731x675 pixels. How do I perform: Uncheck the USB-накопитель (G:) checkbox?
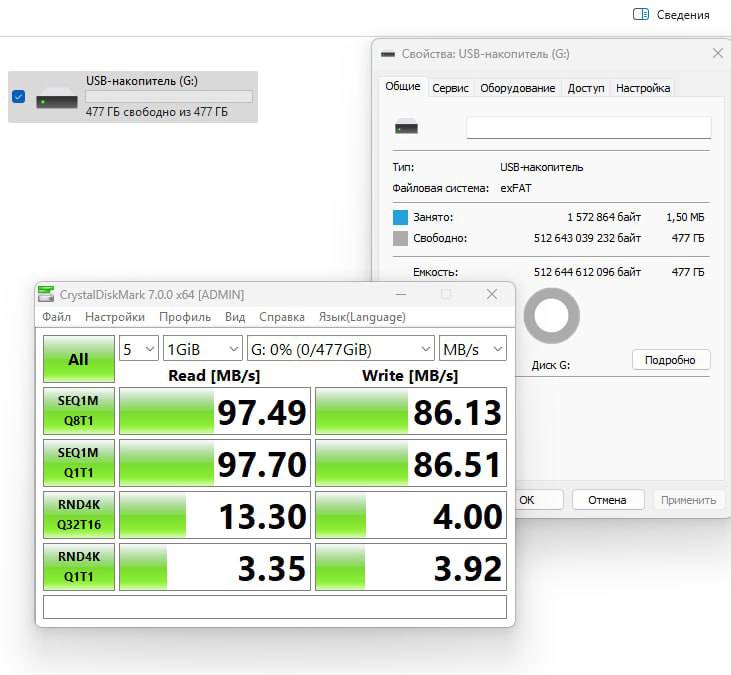(19, 96)
